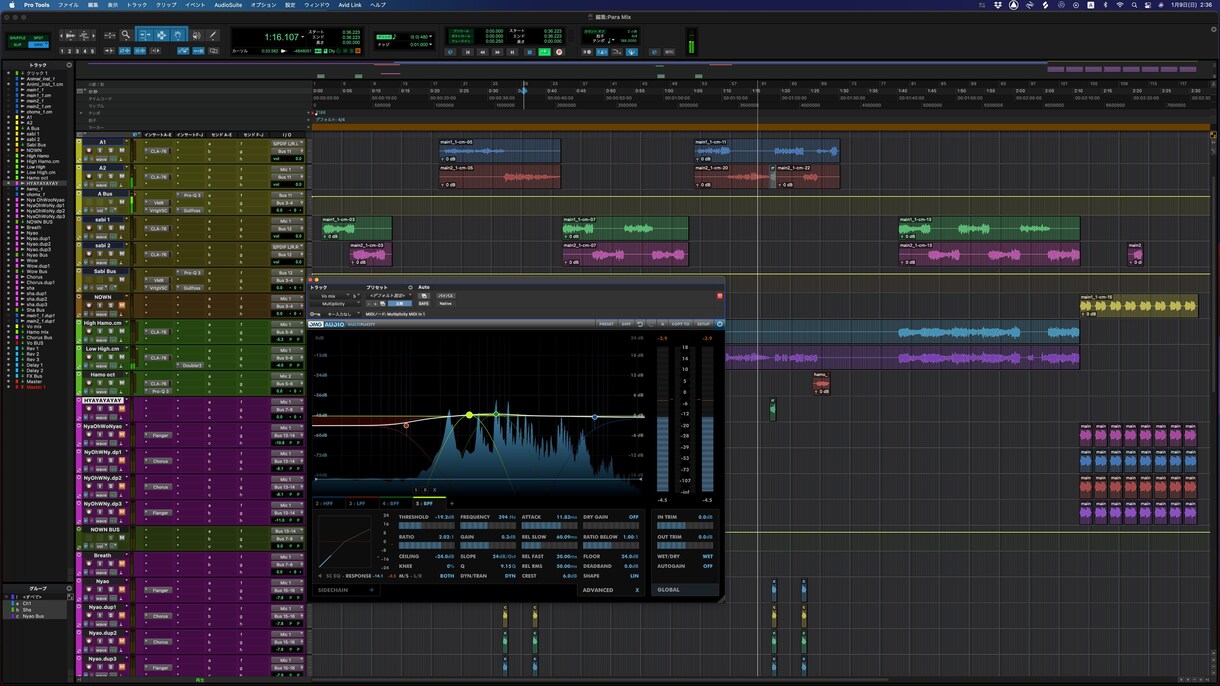Select the Pencil tool
This screenshot has width=1220, height=686.
212,35
